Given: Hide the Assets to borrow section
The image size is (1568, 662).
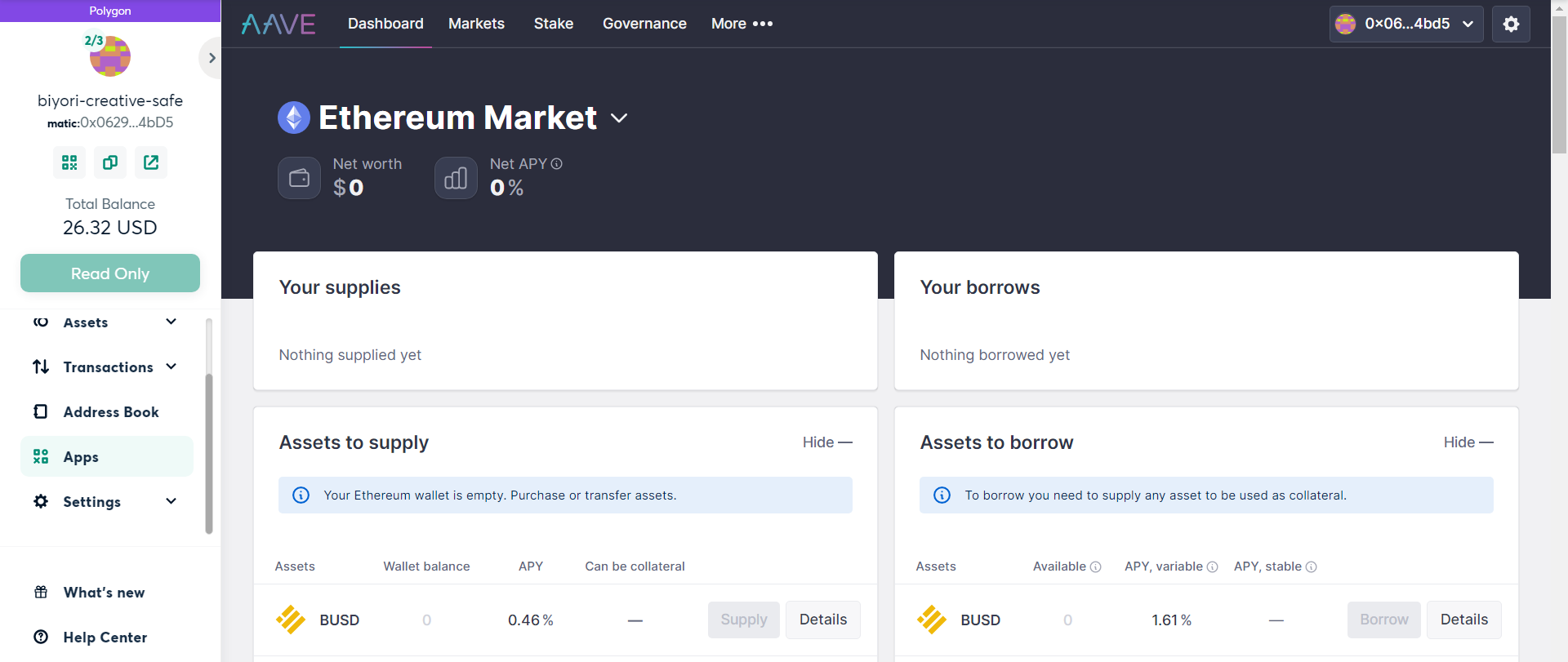Looking at the screenshot, I should [x=1468, y=442].
